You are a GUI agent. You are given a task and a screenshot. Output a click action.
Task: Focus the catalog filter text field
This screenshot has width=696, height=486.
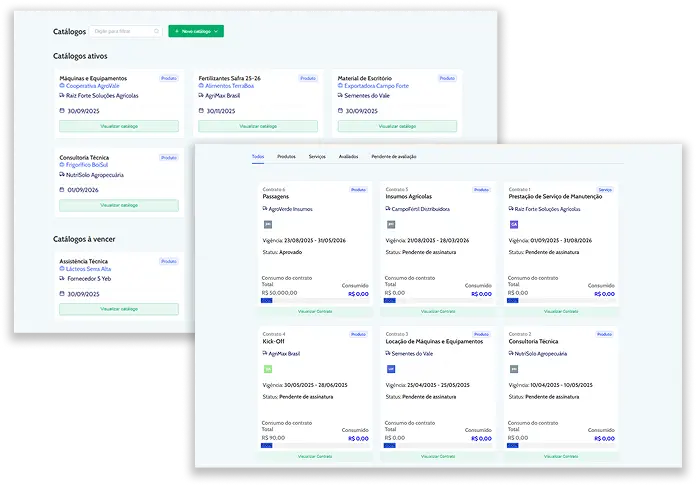[x=122, y=32]
